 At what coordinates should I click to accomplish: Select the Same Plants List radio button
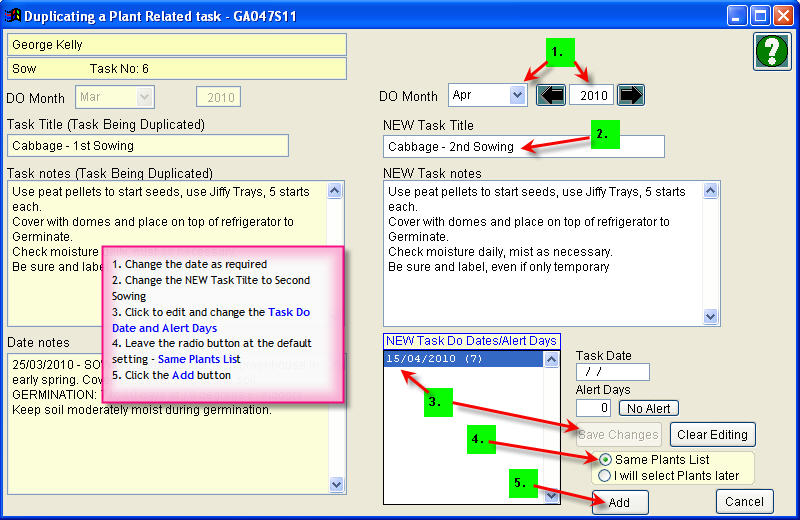[604, 459]
